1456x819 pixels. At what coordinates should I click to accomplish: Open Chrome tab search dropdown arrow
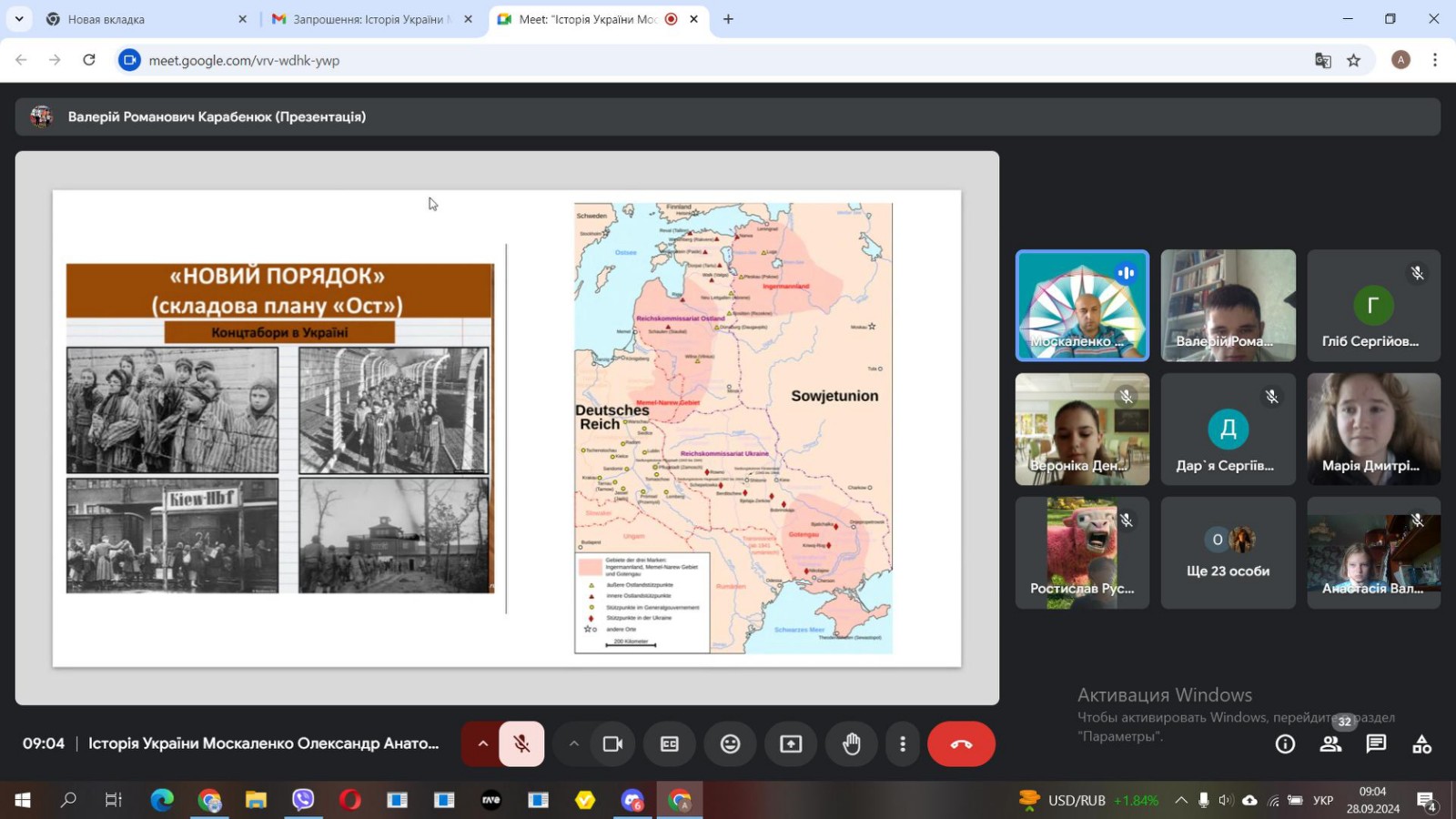coord(19,18)
